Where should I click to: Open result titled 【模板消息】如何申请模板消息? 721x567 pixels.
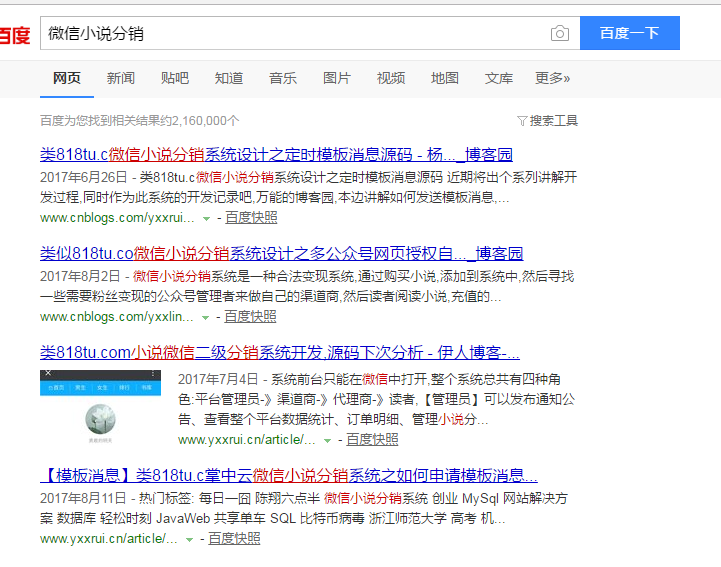(x=289, y=475)
